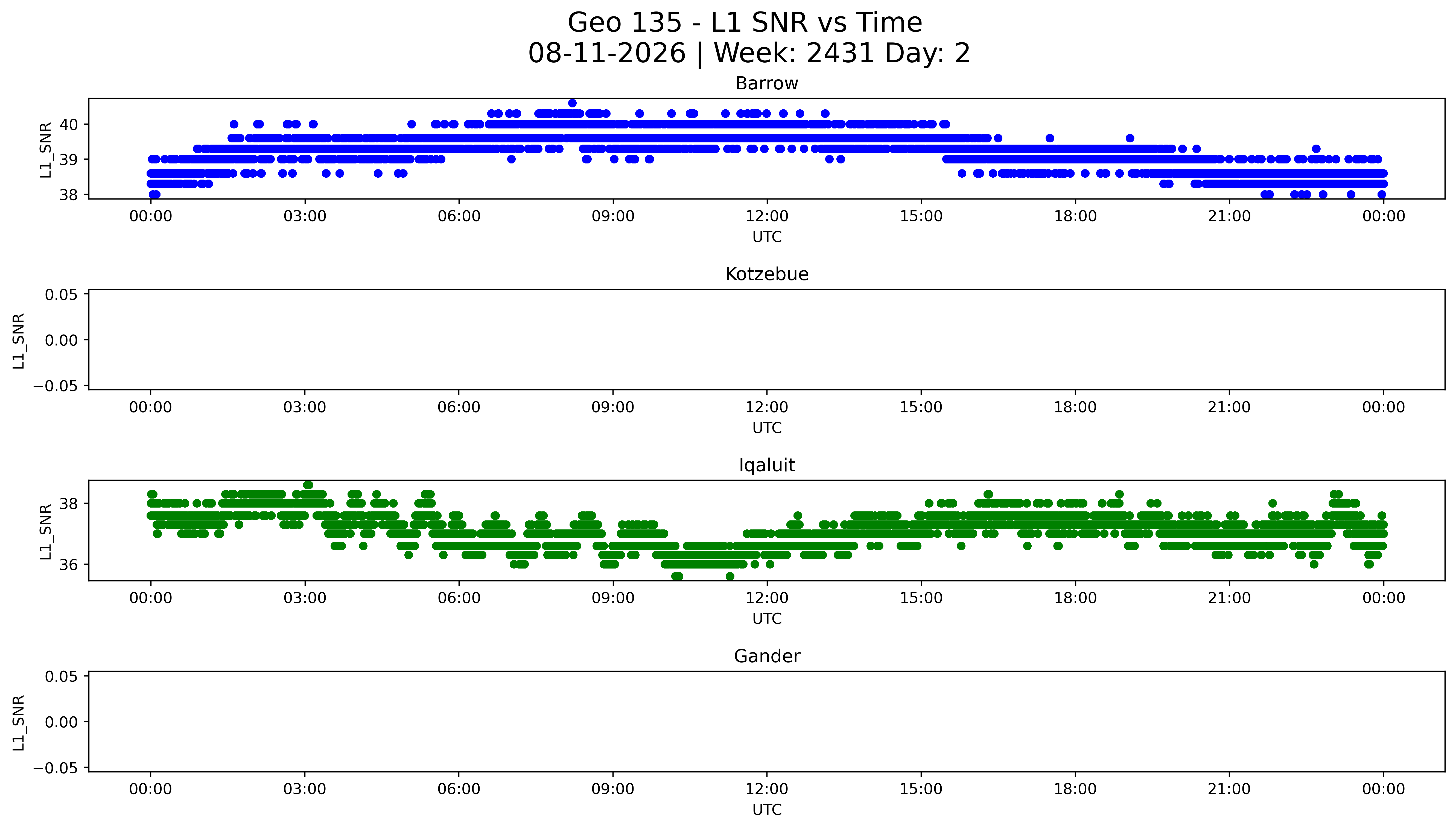The height and width of the screenshot is (829, 1456).
Task: Click the Barrow subplot title
Action: 766,84
